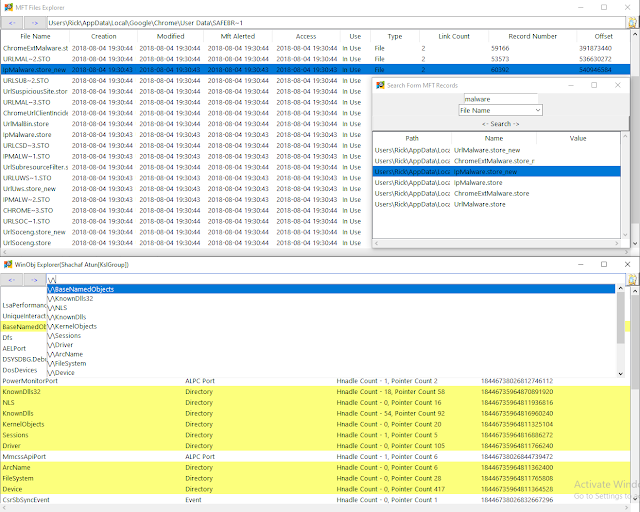Select the ChromeExtMalware.store search result

point(497,194)
